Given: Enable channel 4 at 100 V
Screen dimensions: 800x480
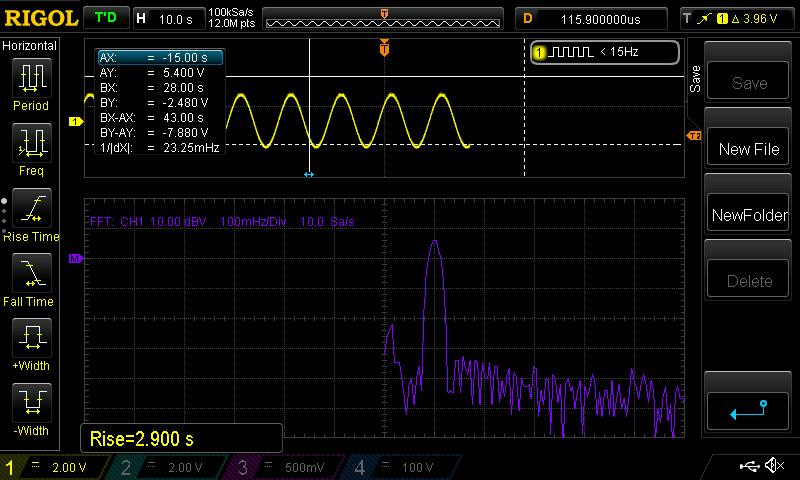Looking at the screenshot, I should [x=398, y=467].
